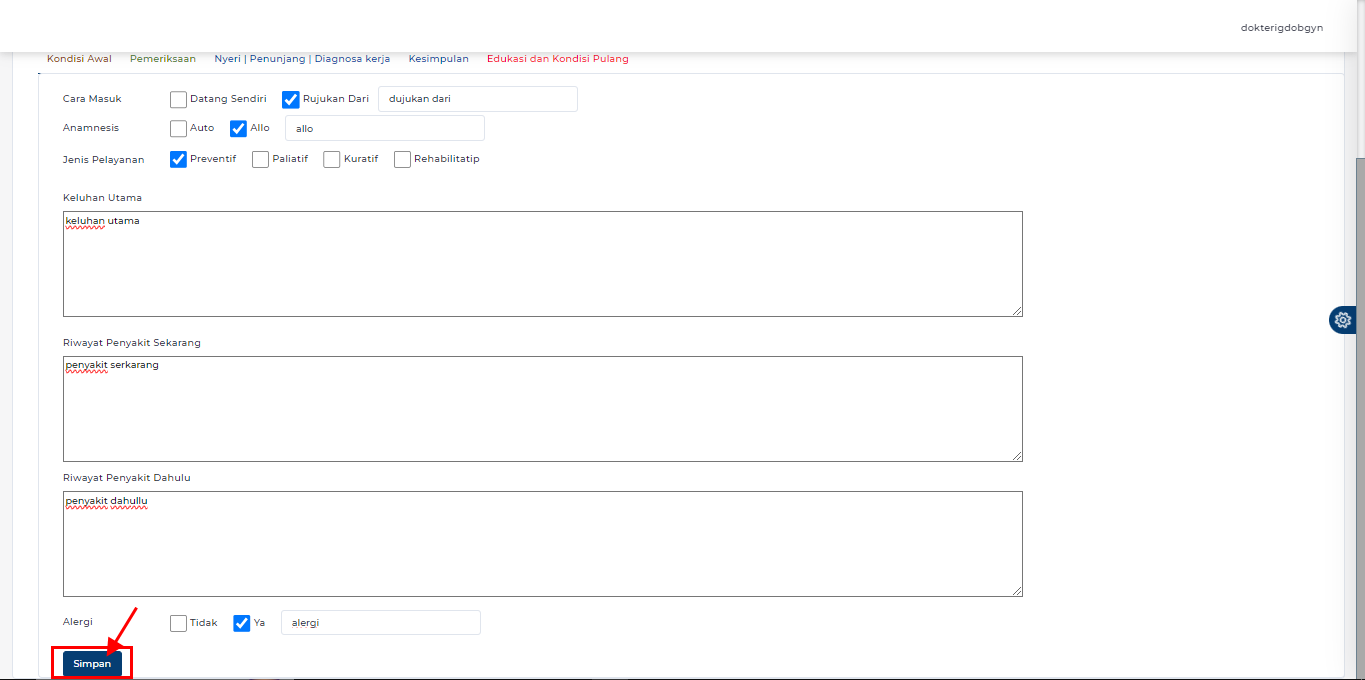Screen dimensions: 1365x680
Task: Untick the Allo anamnesis checkbox
Action: coord(238,128)
